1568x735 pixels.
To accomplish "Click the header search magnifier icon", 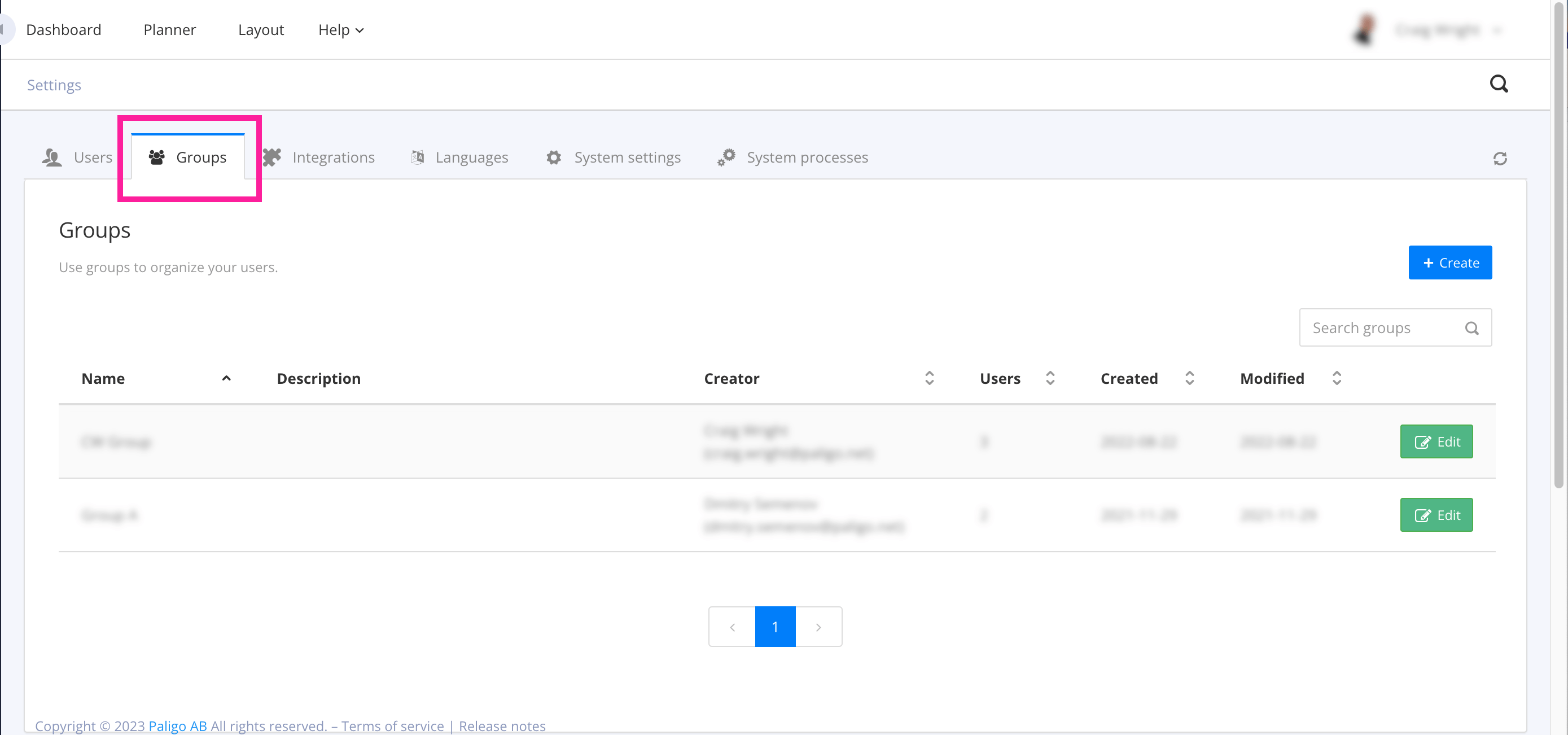I will (x=1499, y=84).
